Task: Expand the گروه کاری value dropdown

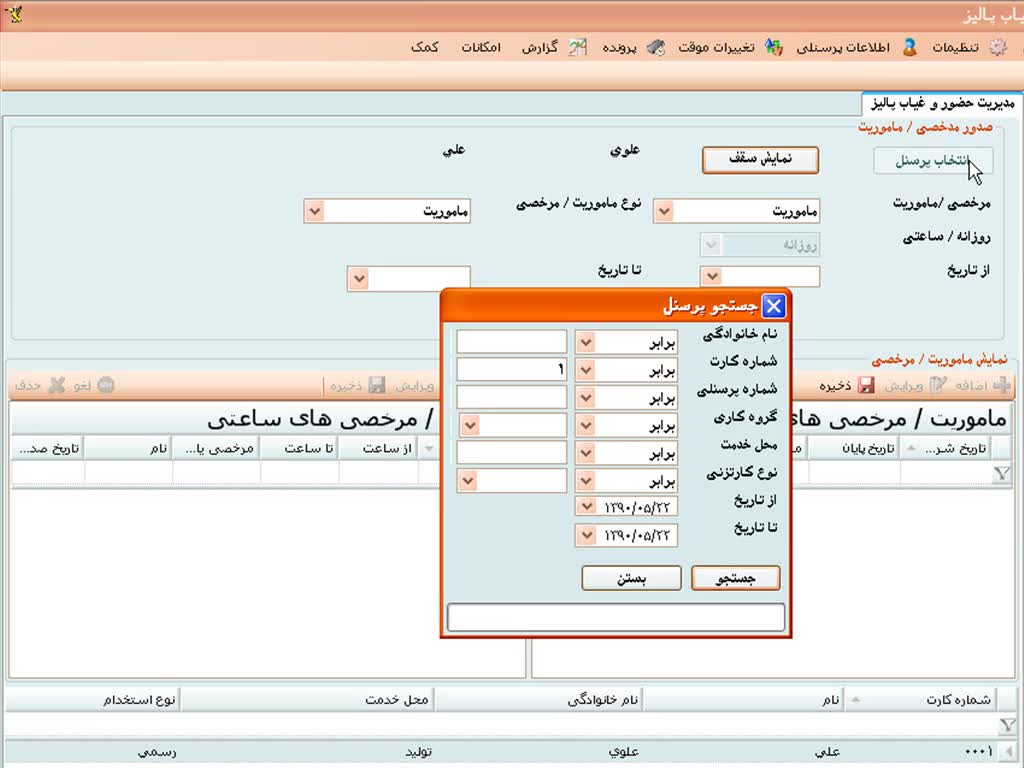Action: coord(468,425)
